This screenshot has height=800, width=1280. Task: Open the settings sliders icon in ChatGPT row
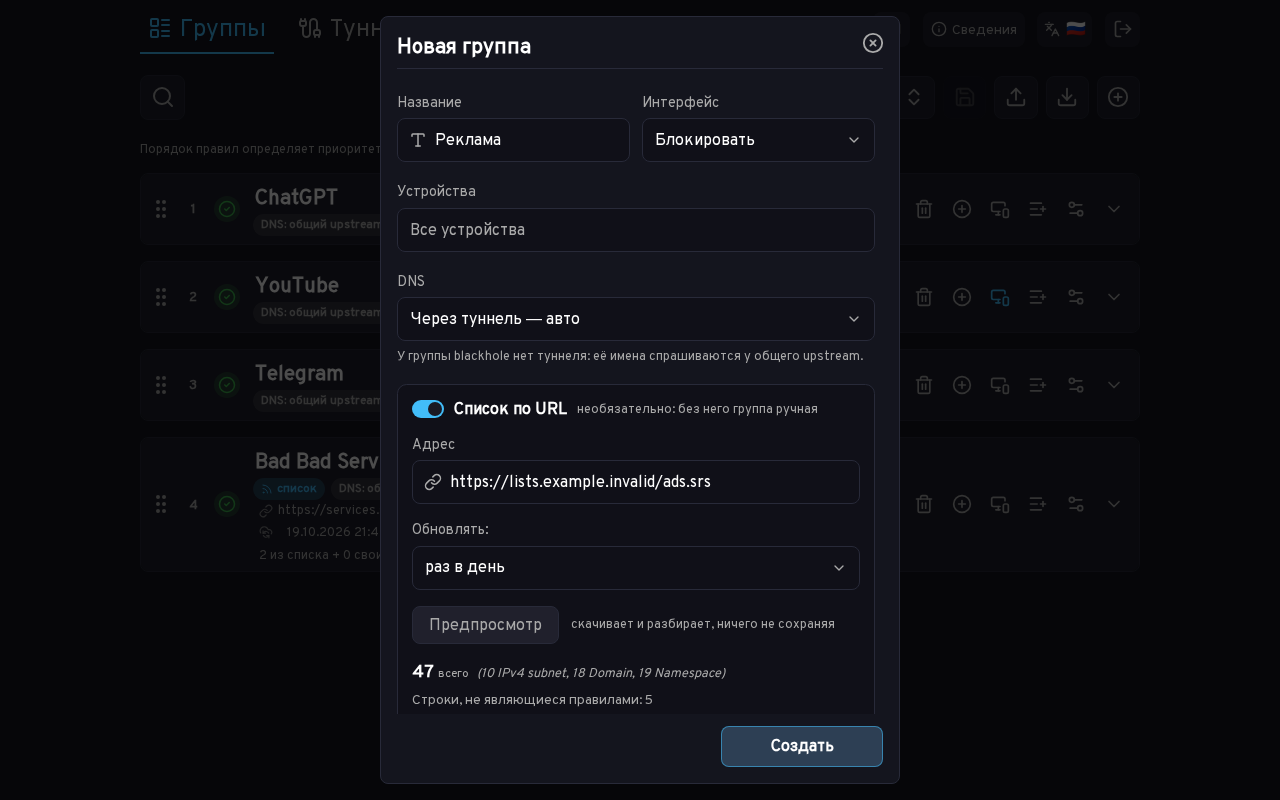pyautogui.click(x=1076, y=209)
